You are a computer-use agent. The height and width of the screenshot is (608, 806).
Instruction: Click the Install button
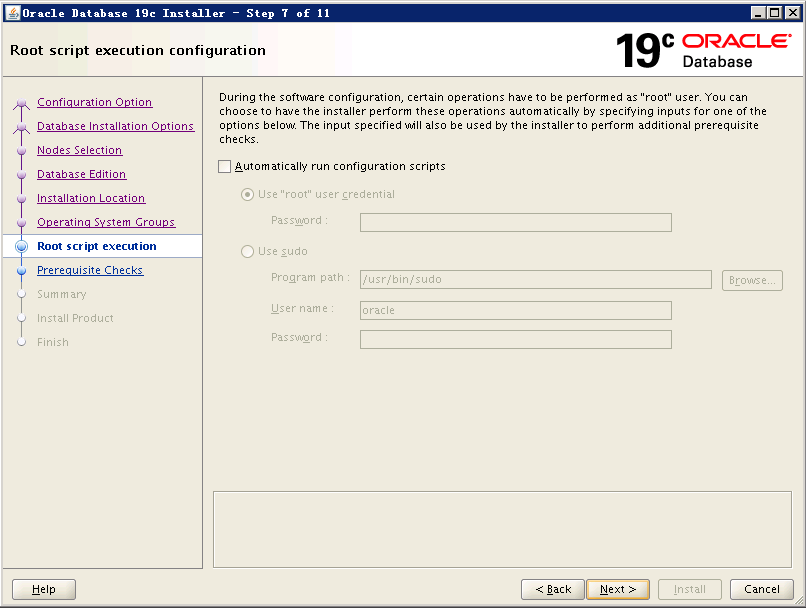[x=690, y=589]
